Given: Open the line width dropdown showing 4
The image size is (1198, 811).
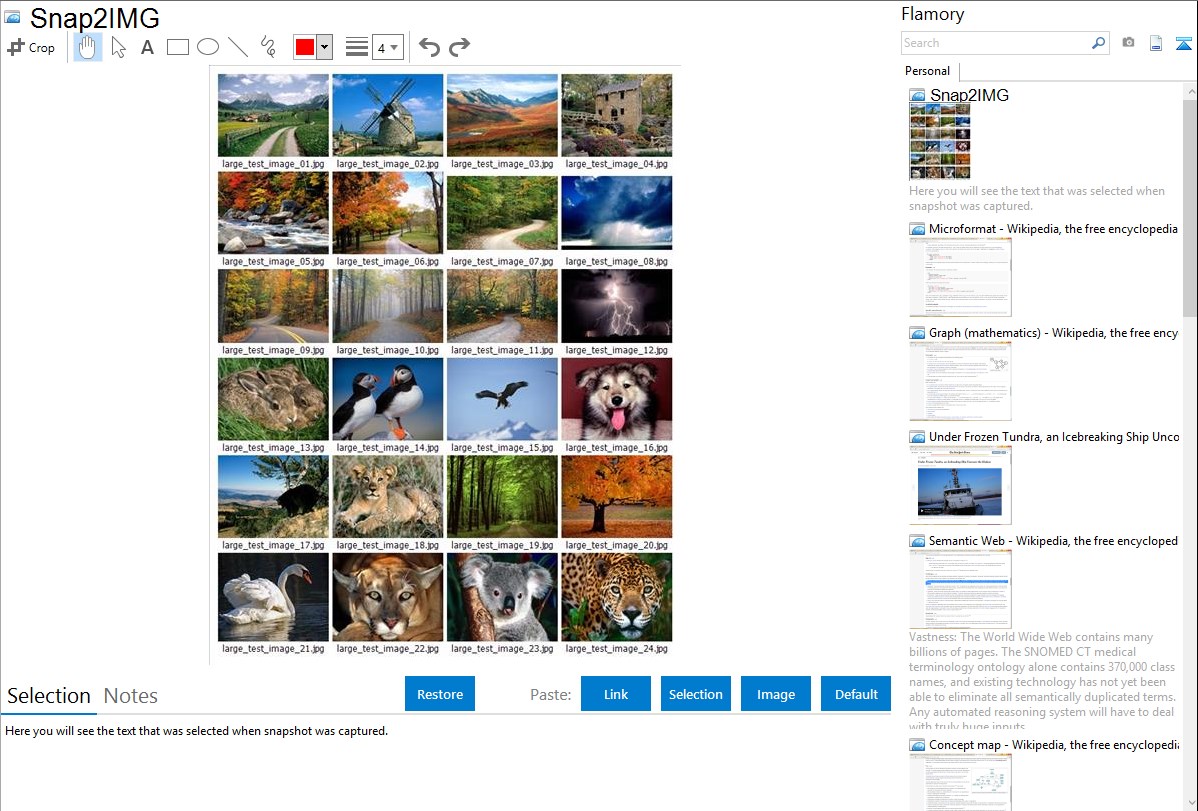Looking at the screenshot, I should tap(388, 47).
